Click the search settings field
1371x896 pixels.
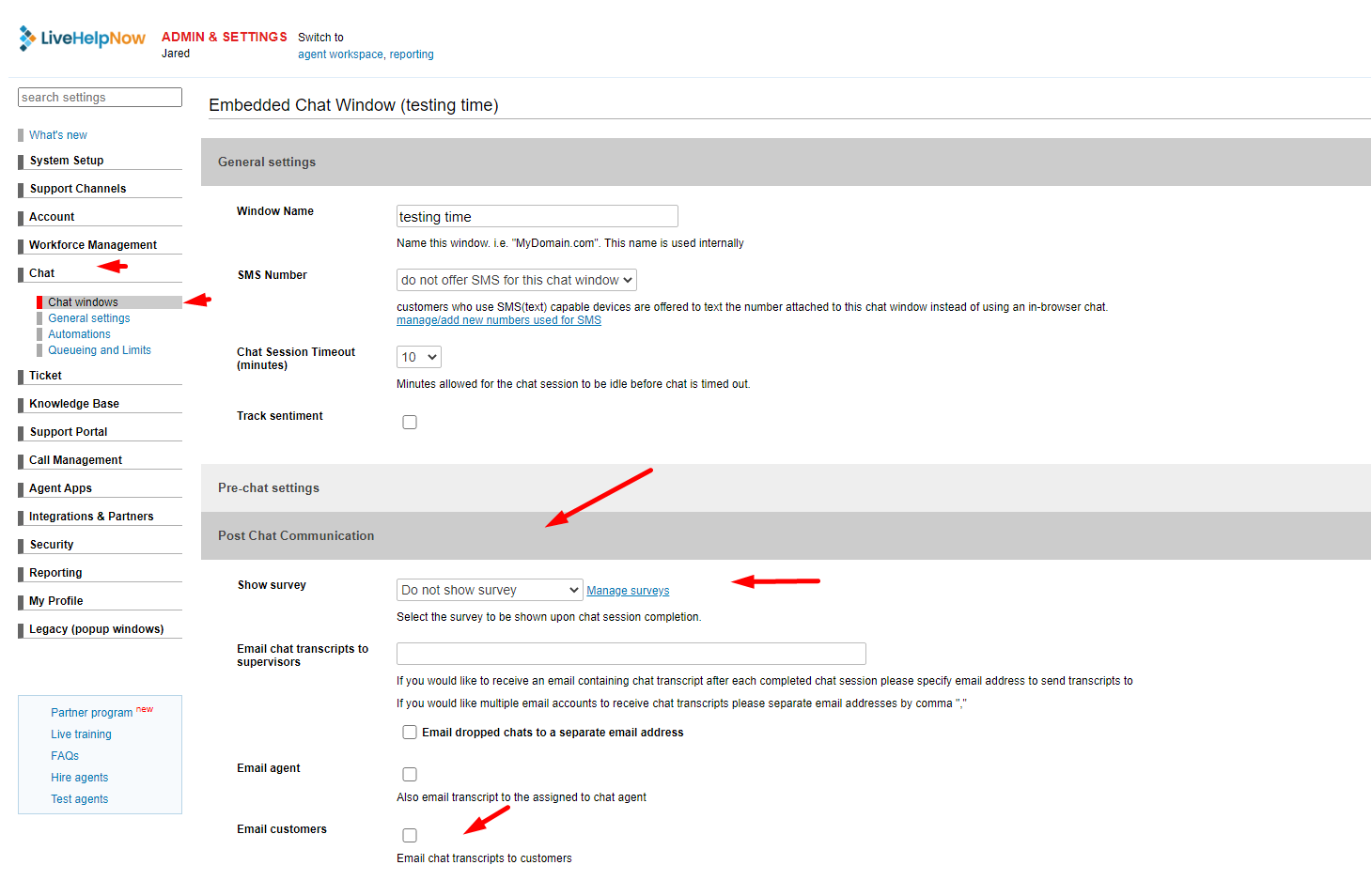pos(100,98)
